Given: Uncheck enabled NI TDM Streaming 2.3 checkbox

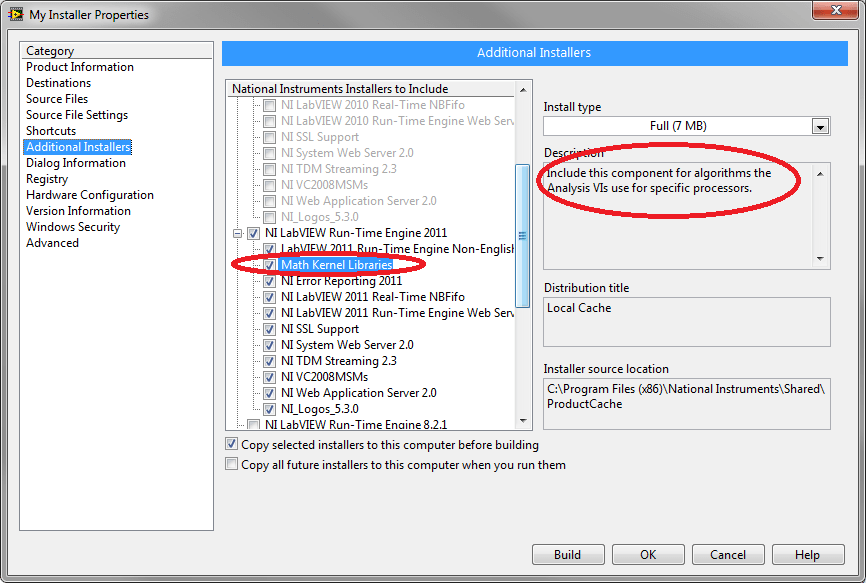Looking at the screenshot, I should [x=270, y=361].
